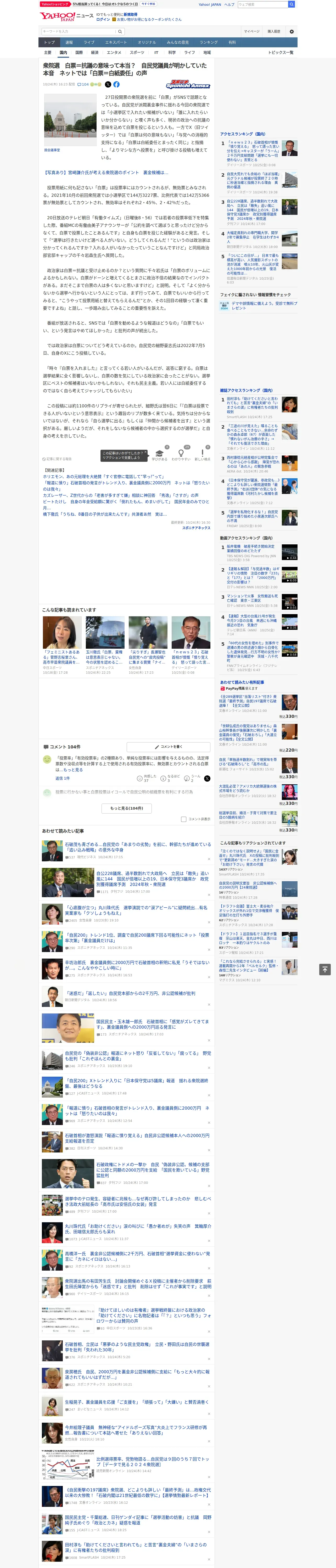Select the ランキング tab
Image resolution: width=336 pixels, height=1568 pixels.
(209, 43)
